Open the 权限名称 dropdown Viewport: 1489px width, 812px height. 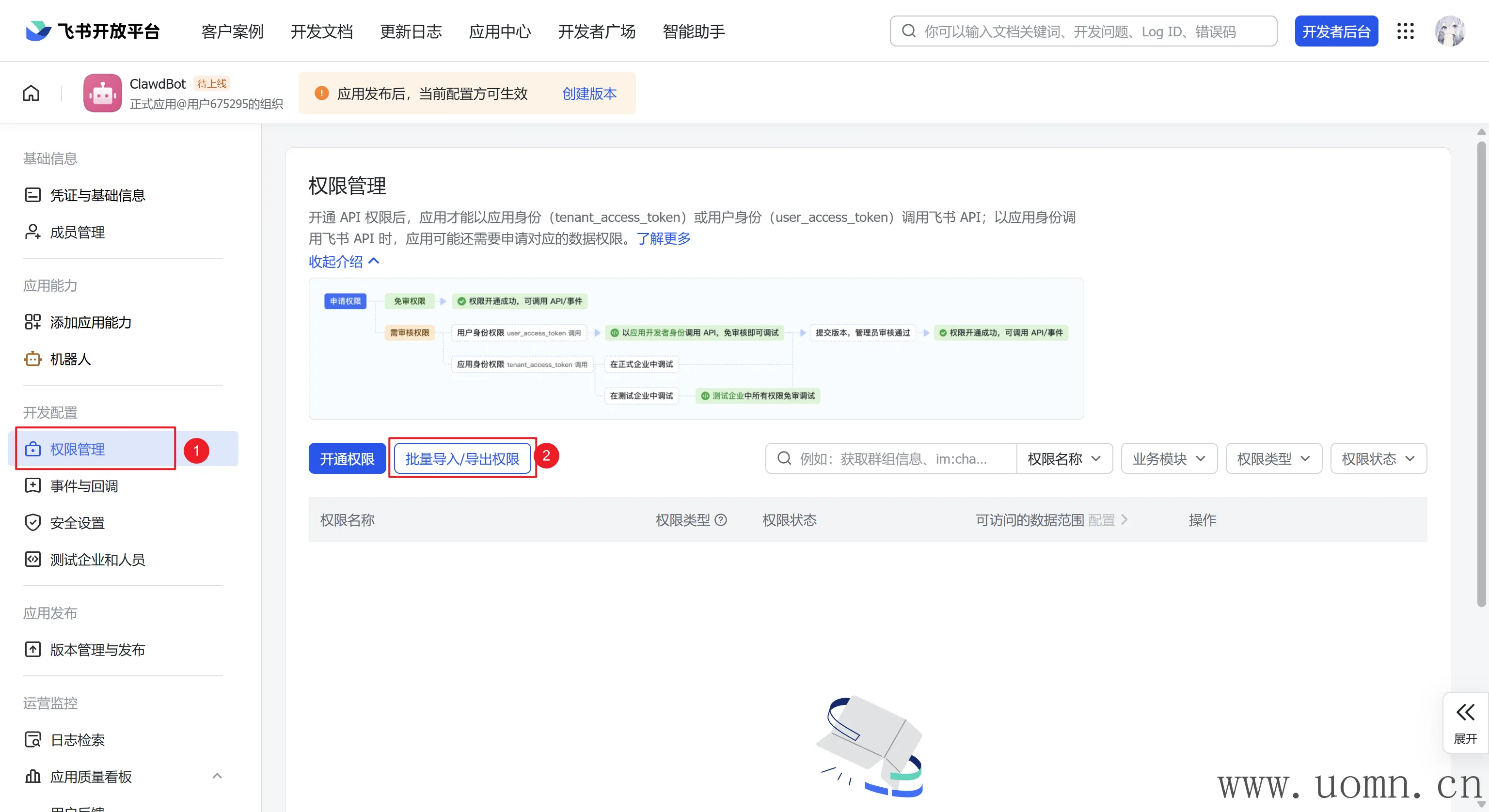pyautogui.click(x=1063, y=458)
